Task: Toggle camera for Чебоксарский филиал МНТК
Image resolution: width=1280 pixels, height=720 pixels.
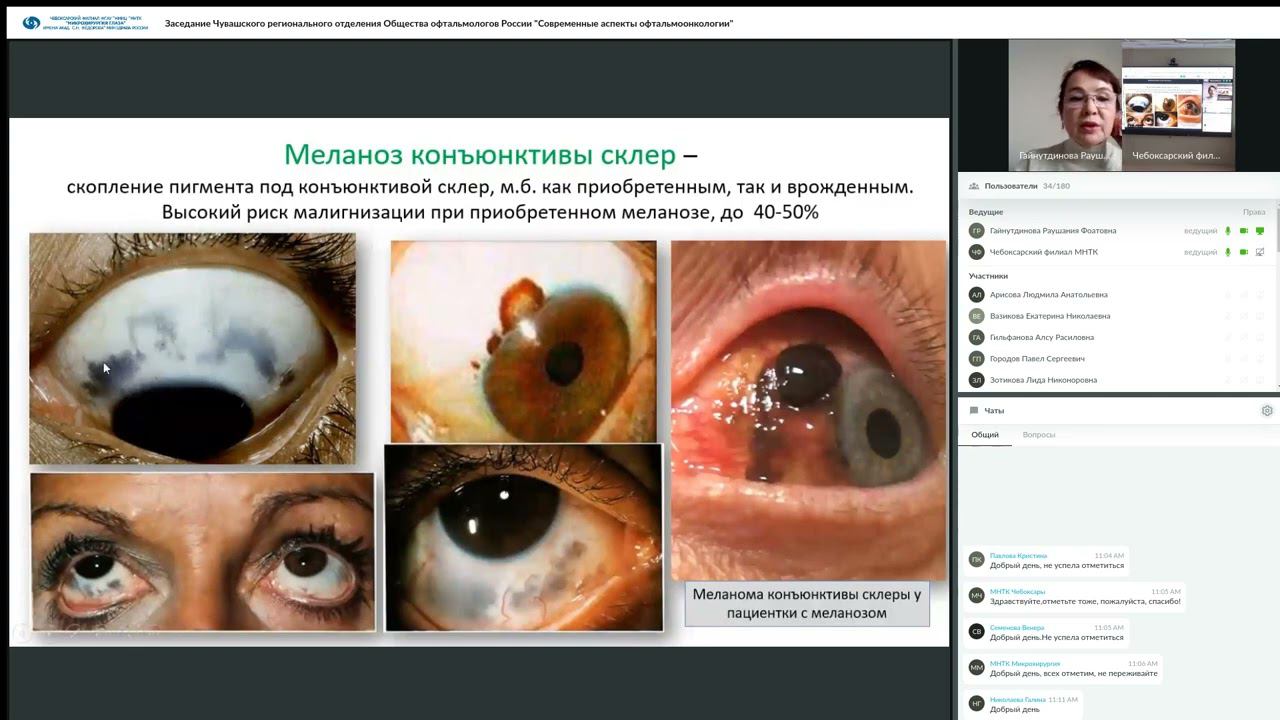Action: [x=1244, y=252]
